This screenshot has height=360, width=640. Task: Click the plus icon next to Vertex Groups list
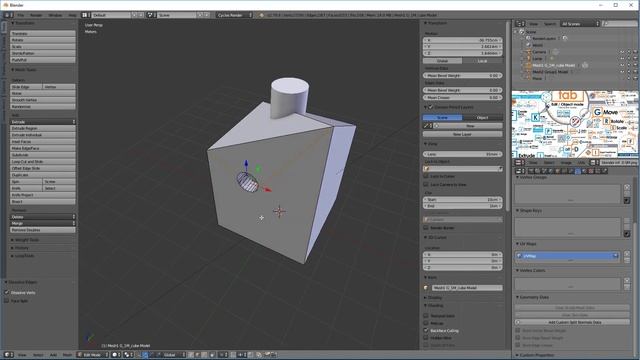(x=627, y=187)
